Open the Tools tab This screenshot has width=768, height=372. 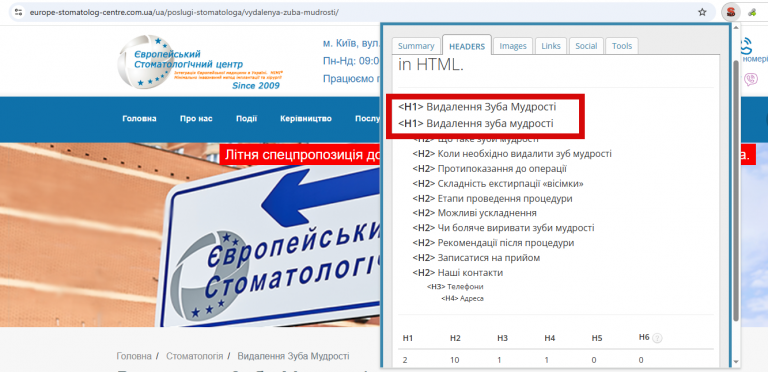(622, 46)
